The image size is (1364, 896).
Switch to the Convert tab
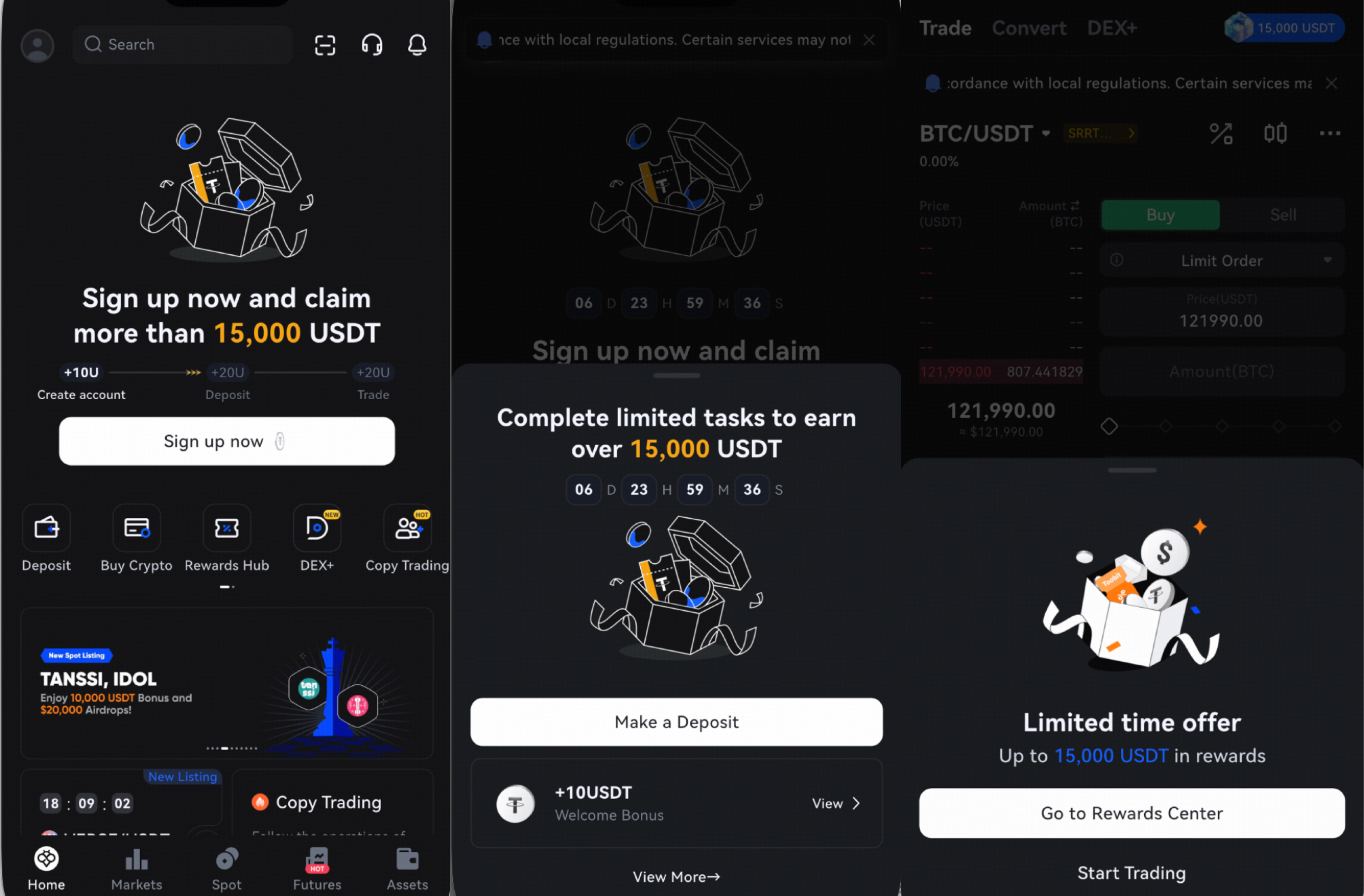pyautogui.click(x=1029, y=28)
